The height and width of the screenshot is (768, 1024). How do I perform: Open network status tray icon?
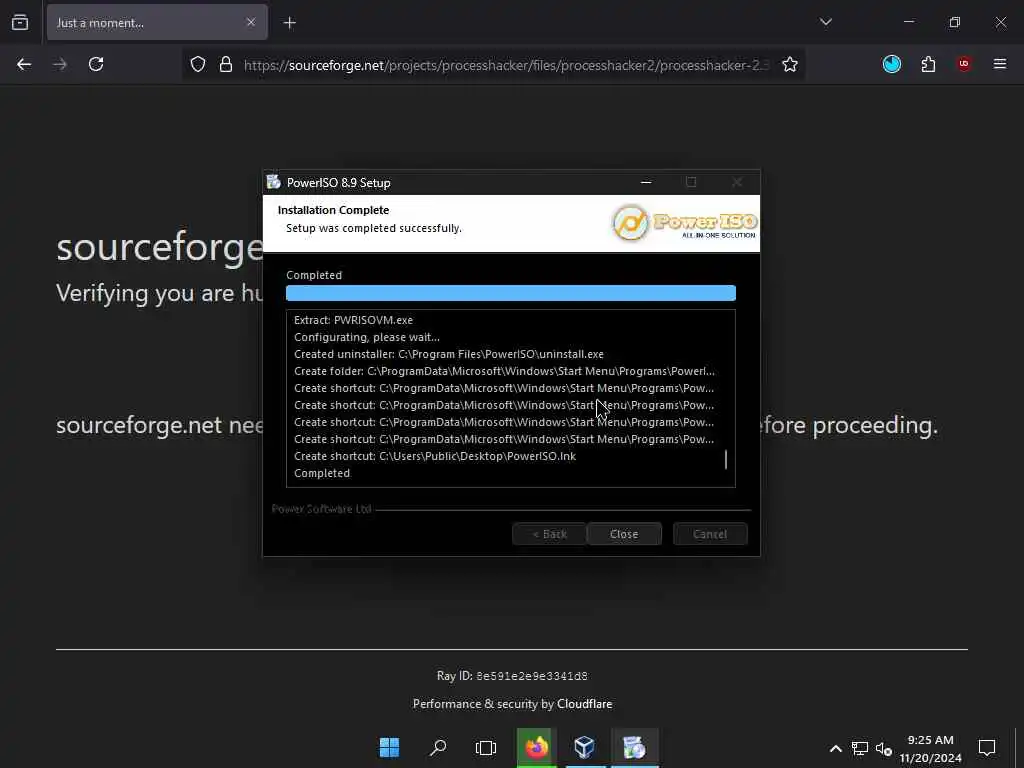[x=859, y=748]
